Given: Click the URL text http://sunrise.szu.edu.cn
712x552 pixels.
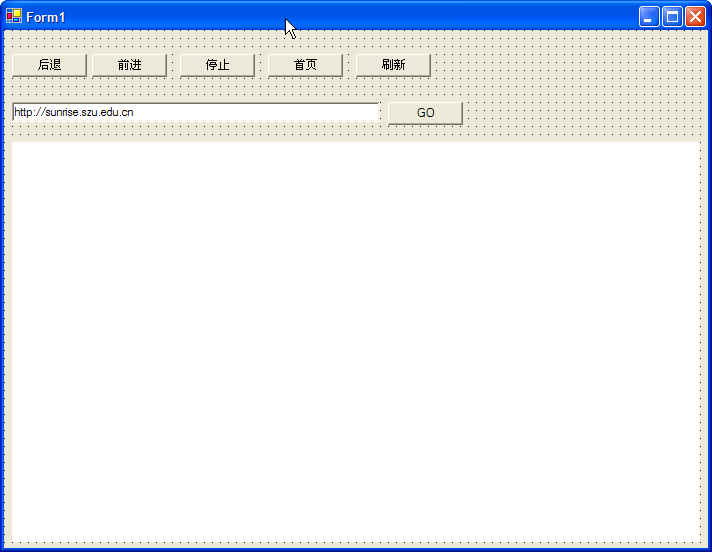Looking at the screenshot, I should [x=74, y=112].
